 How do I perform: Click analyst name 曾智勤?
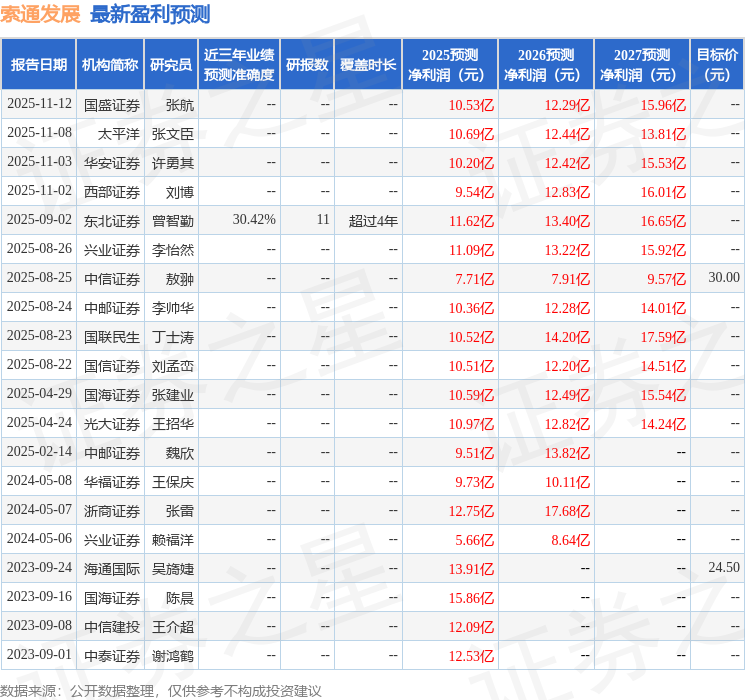tap(173, 221)
